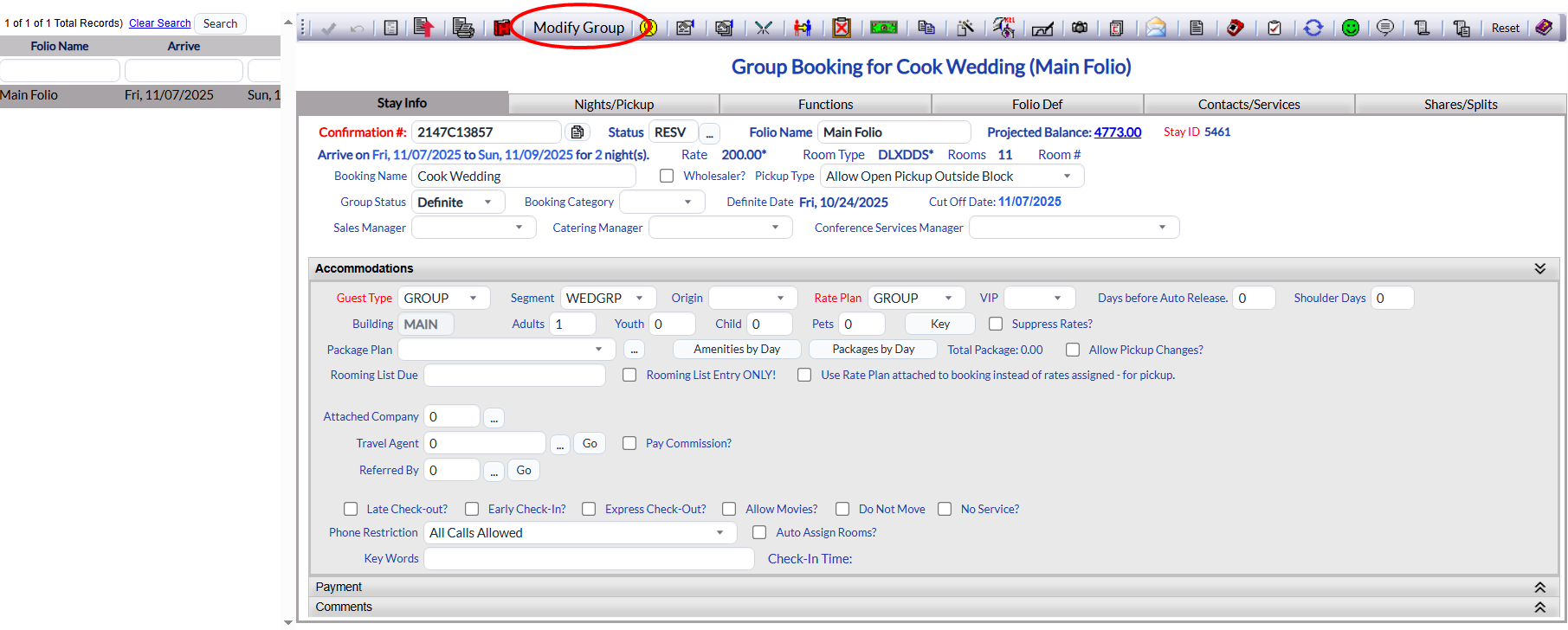Click the clipboard with red X icon
Image resolution: width=1568 pixels, height=630 pixels.
(x=842, y=28)
